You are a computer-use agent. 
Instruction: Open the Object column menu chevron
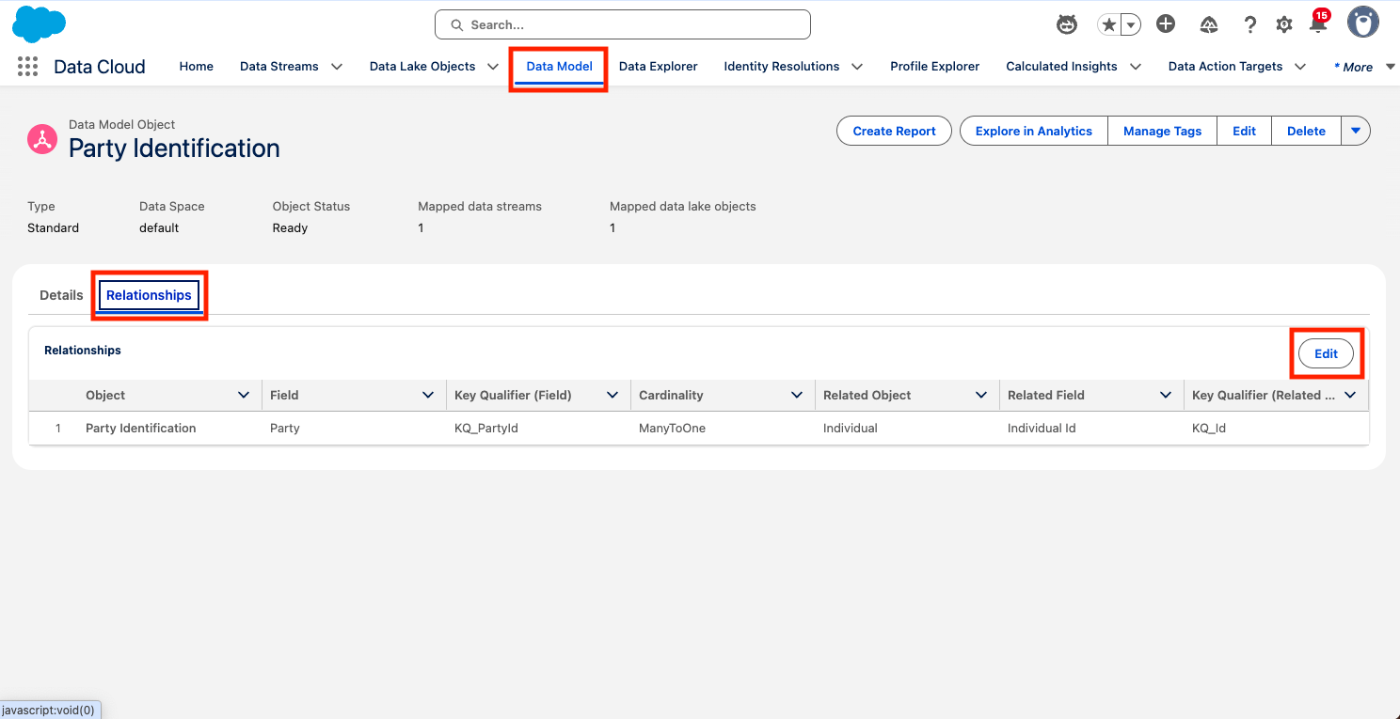pos(243,395)
